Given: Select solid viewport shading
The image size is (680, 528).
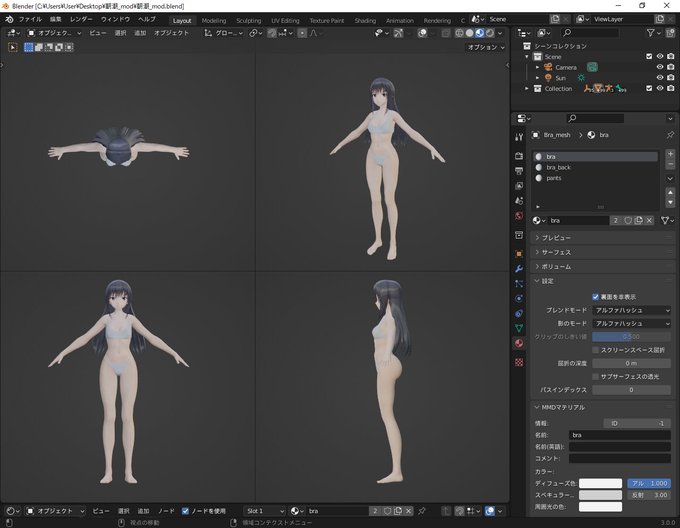Looking at the screenshot, I should 470,33.
